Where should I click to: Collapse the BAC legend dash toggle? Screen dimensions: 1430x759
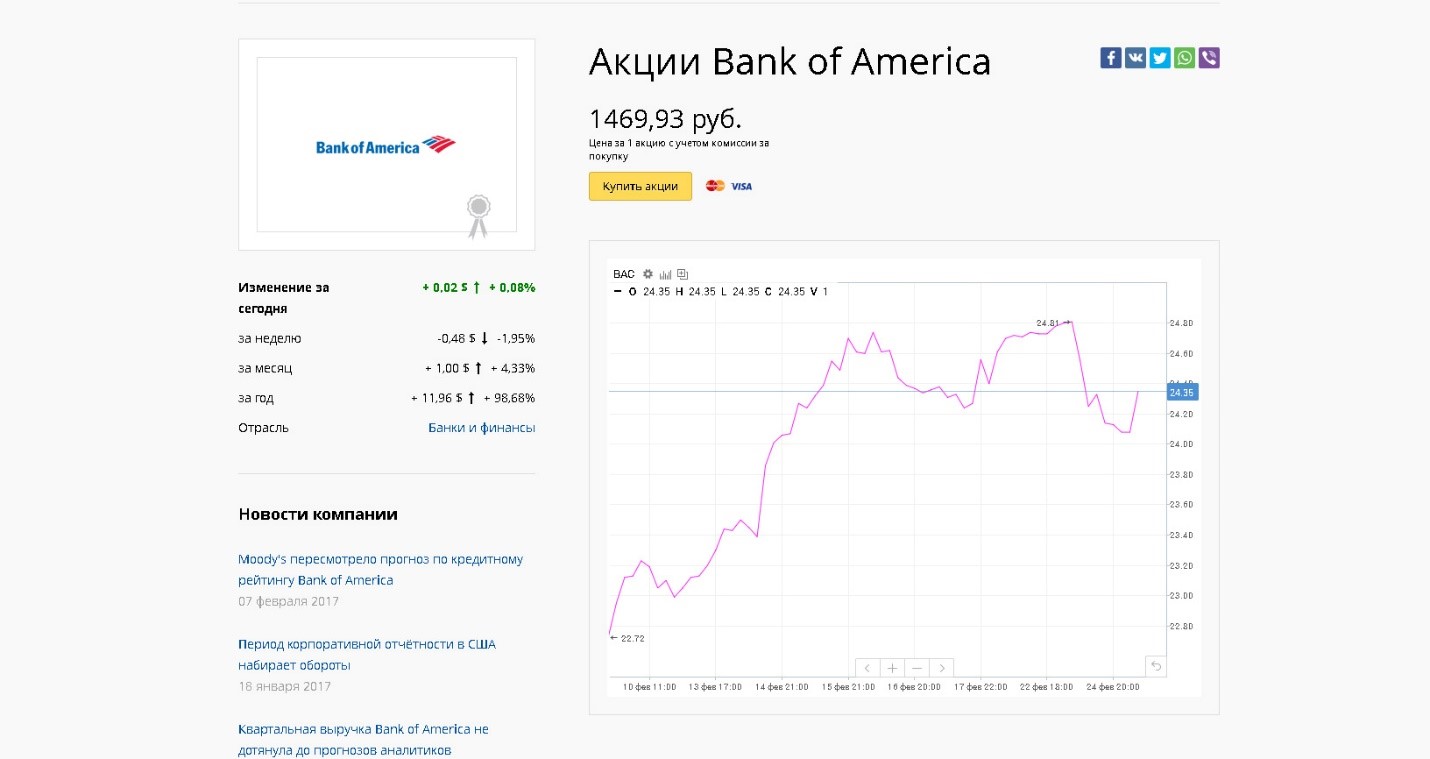pos(617,292)
